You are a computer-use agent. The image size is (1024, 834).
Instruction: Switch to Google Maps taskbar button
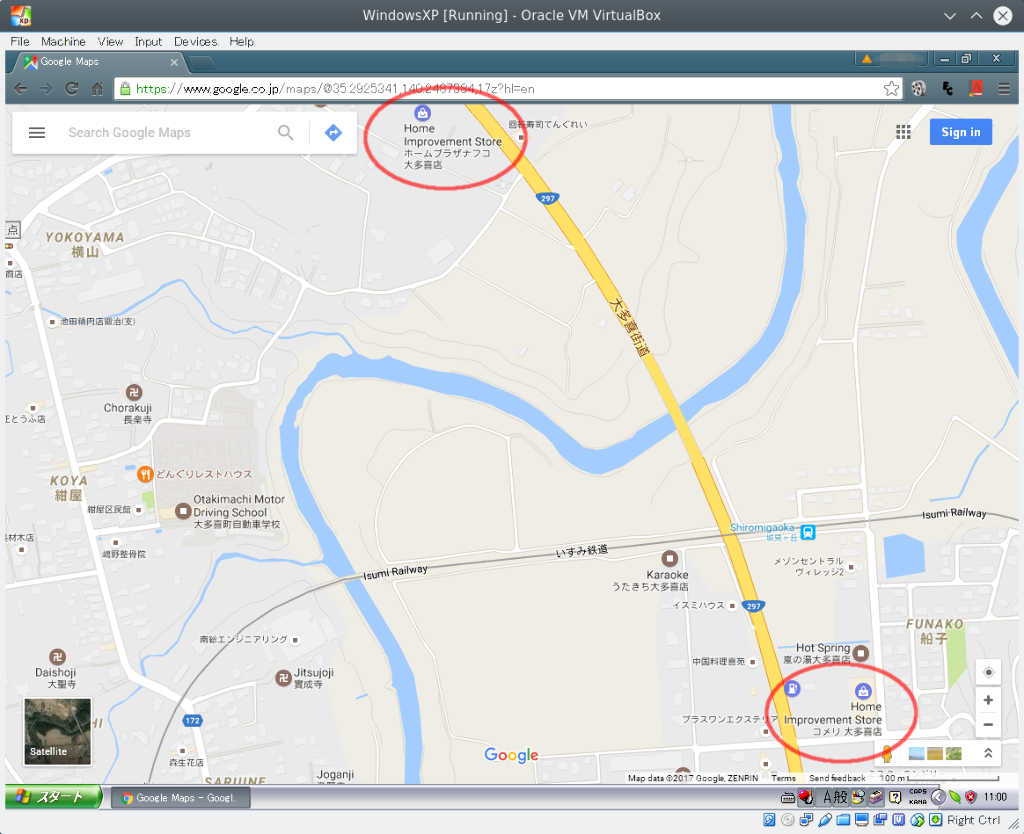click(180, 797)
